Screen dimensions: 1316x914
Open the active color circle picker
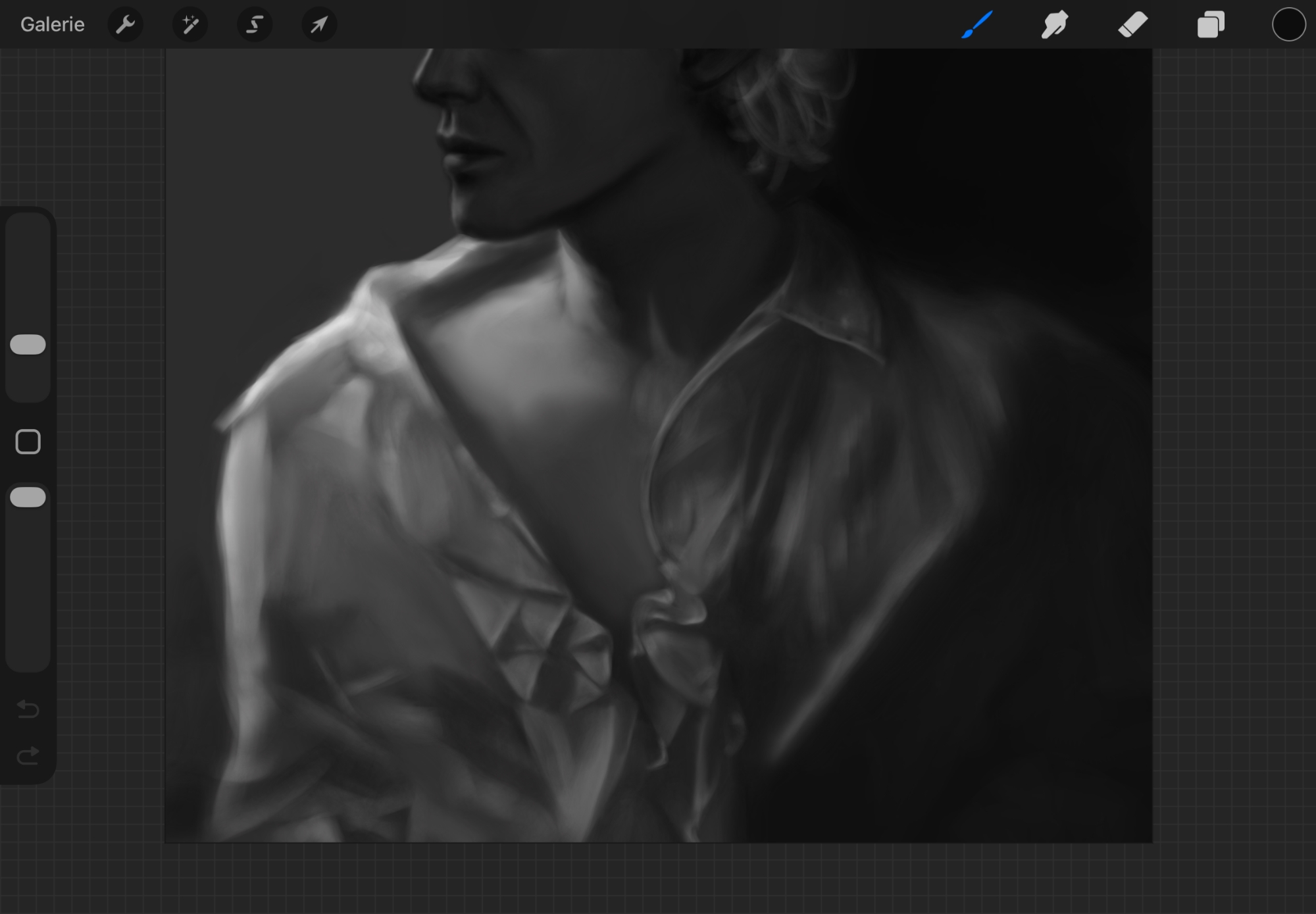click(1288, 25)
